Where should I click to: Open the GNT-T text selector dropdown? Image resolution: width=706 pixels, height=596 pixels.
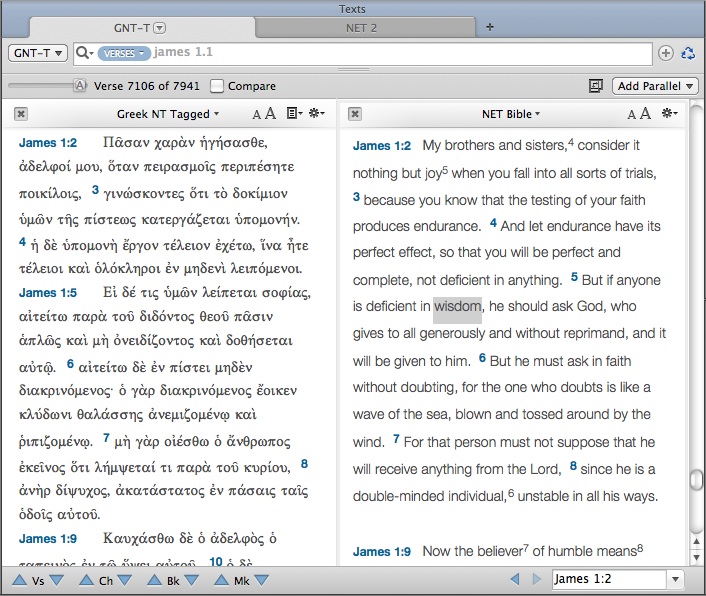tap(38, 52)
